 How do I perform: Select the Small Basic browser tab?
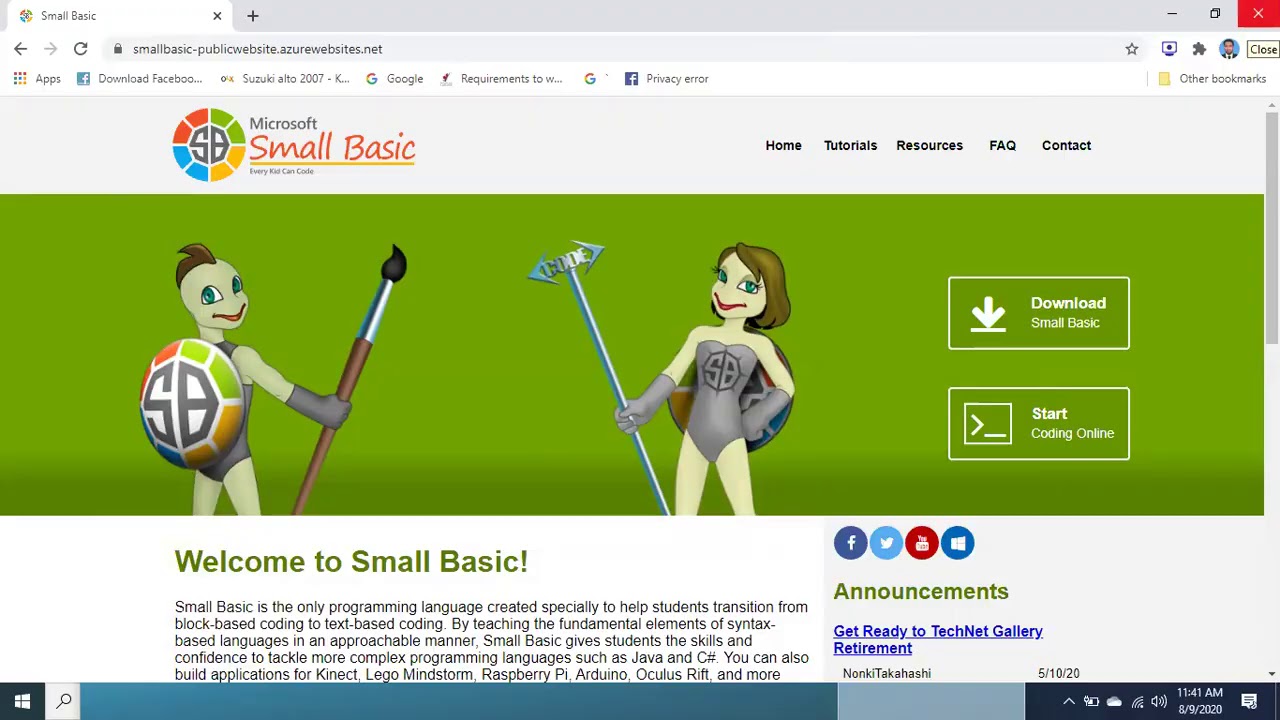(x=116, y=16)
